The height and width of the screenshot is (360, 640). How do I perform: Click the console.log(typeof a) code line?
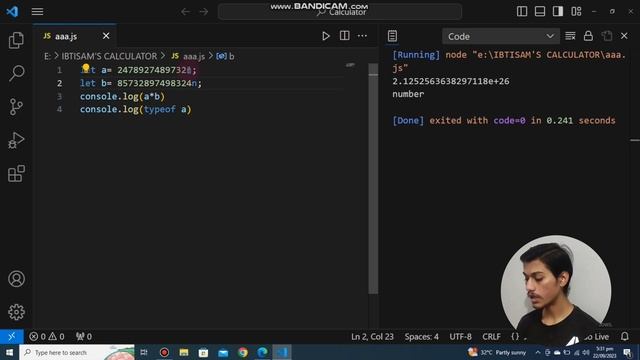point(136,109)
